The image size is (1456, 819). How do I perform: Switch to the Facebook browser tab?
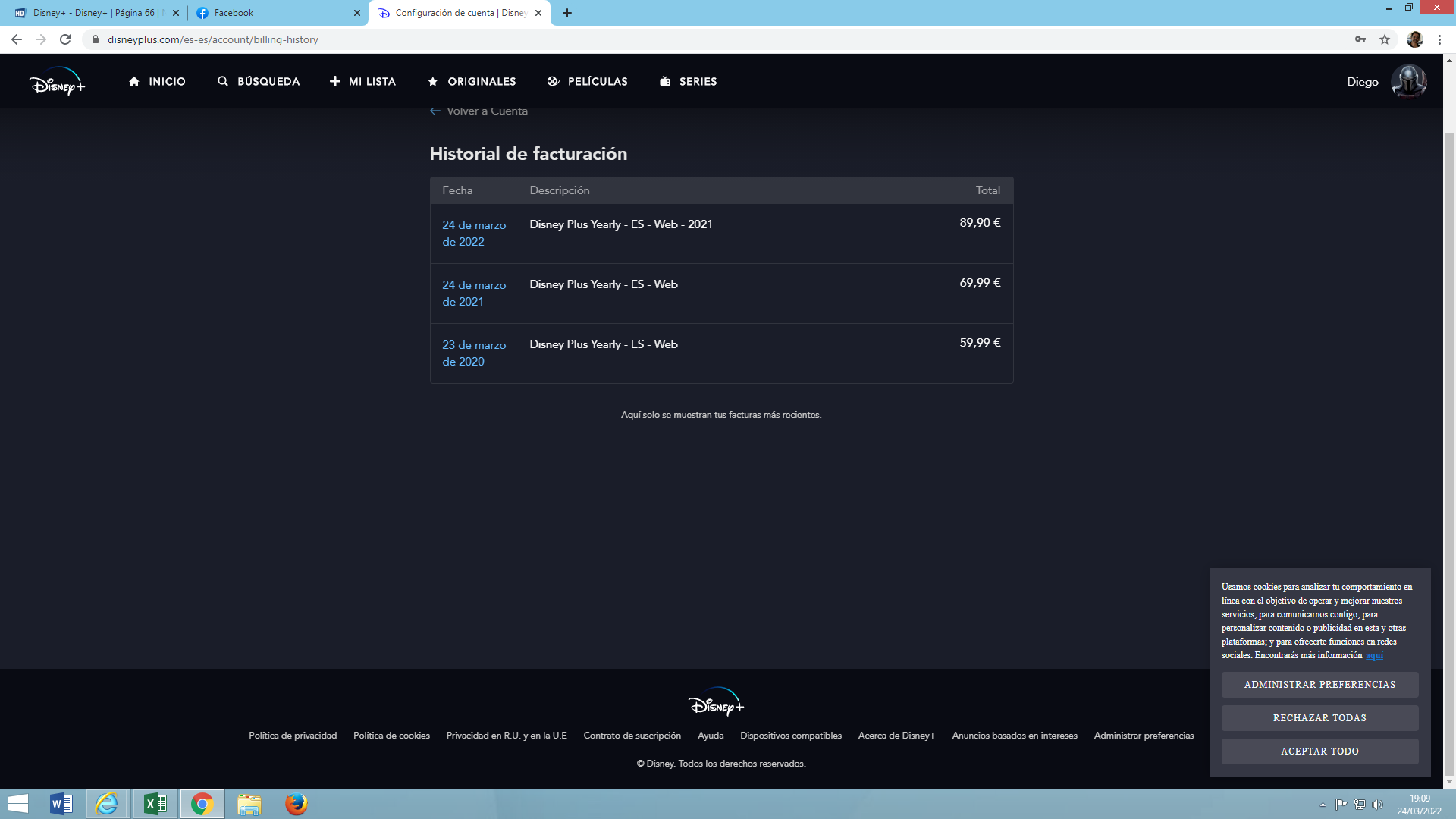[x=273, y=13]
